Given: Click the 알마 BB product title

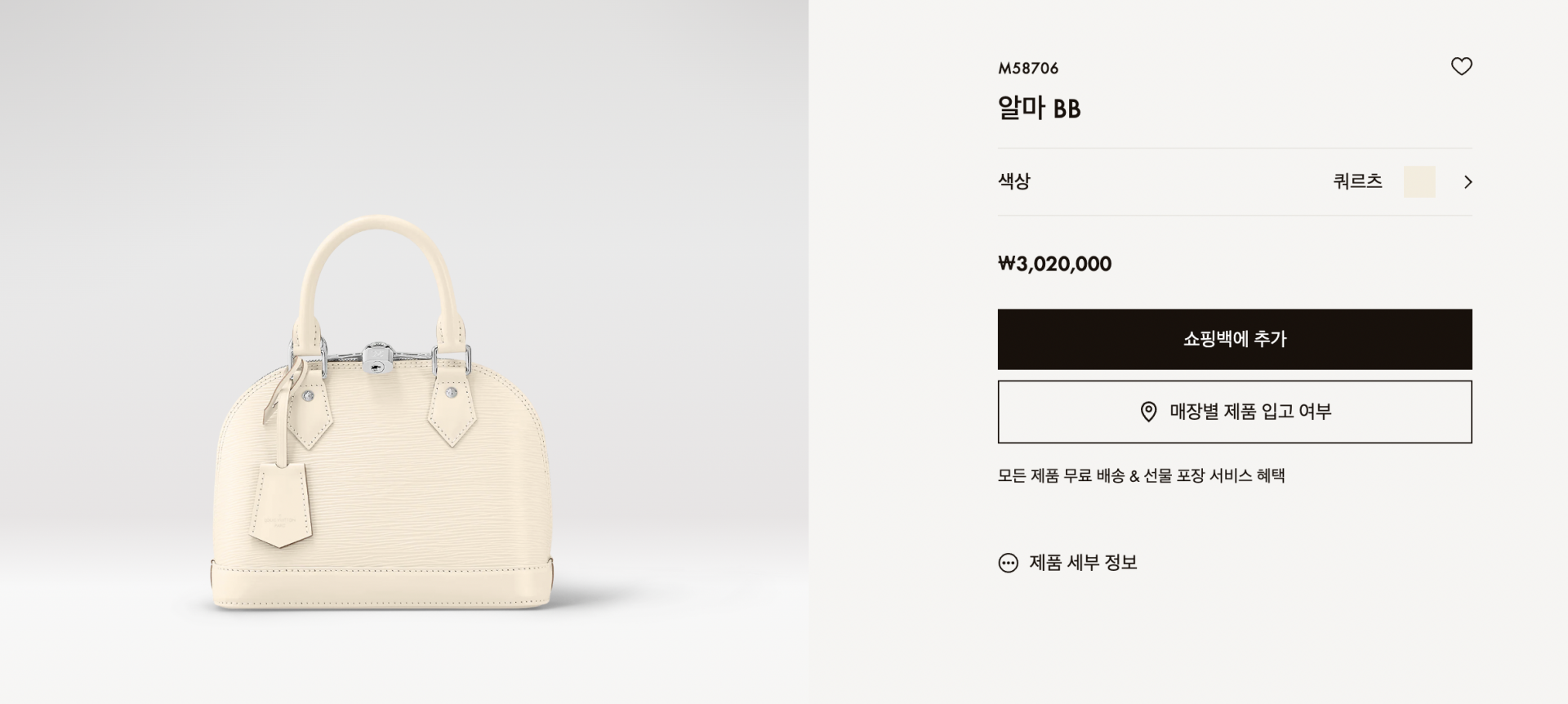Looking at the screenshot, I should click(1040, 108).
